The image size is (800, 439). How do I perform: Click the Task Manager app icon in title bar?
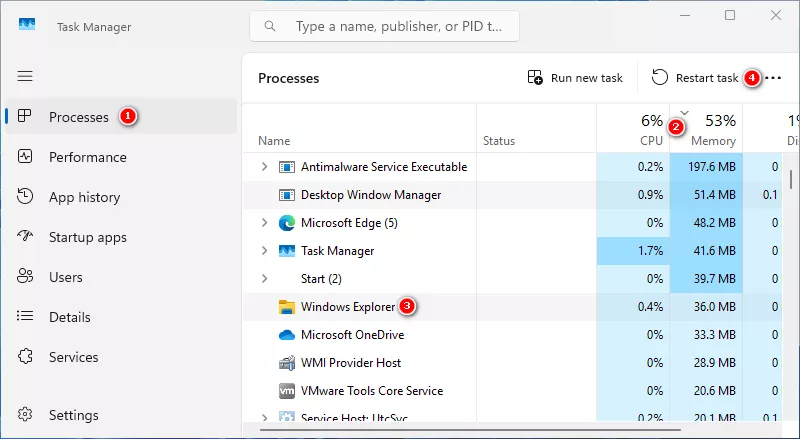point(27,25)
